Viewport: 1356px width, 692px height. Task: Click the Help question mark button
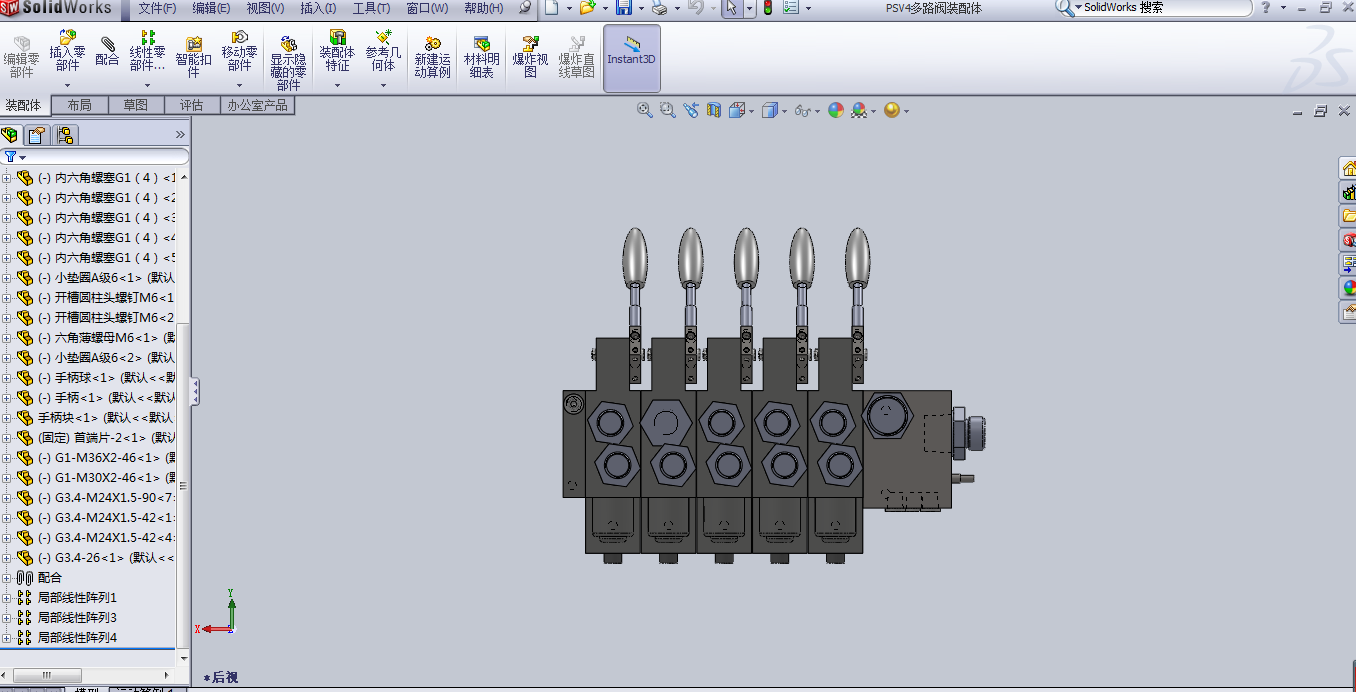(1267, 8)
